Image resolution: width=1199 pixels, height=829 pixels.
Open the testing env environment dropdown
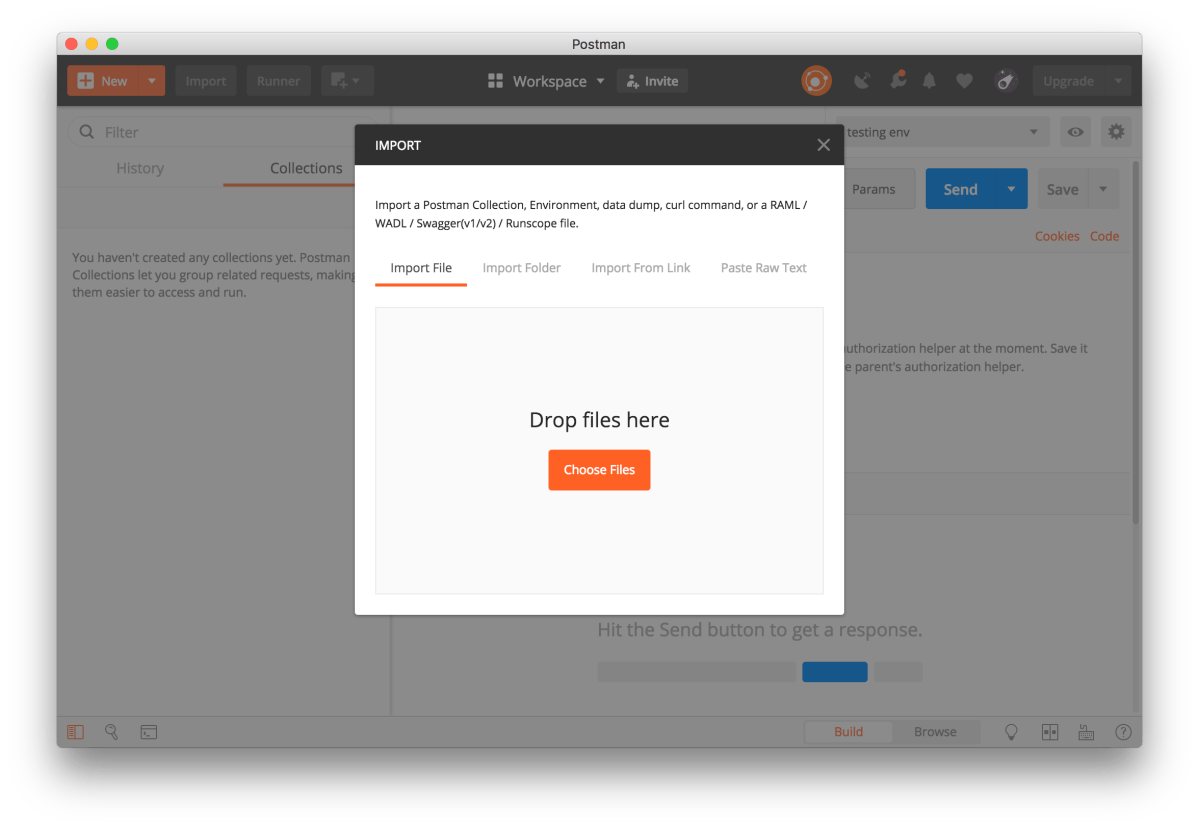click(942, 132)
